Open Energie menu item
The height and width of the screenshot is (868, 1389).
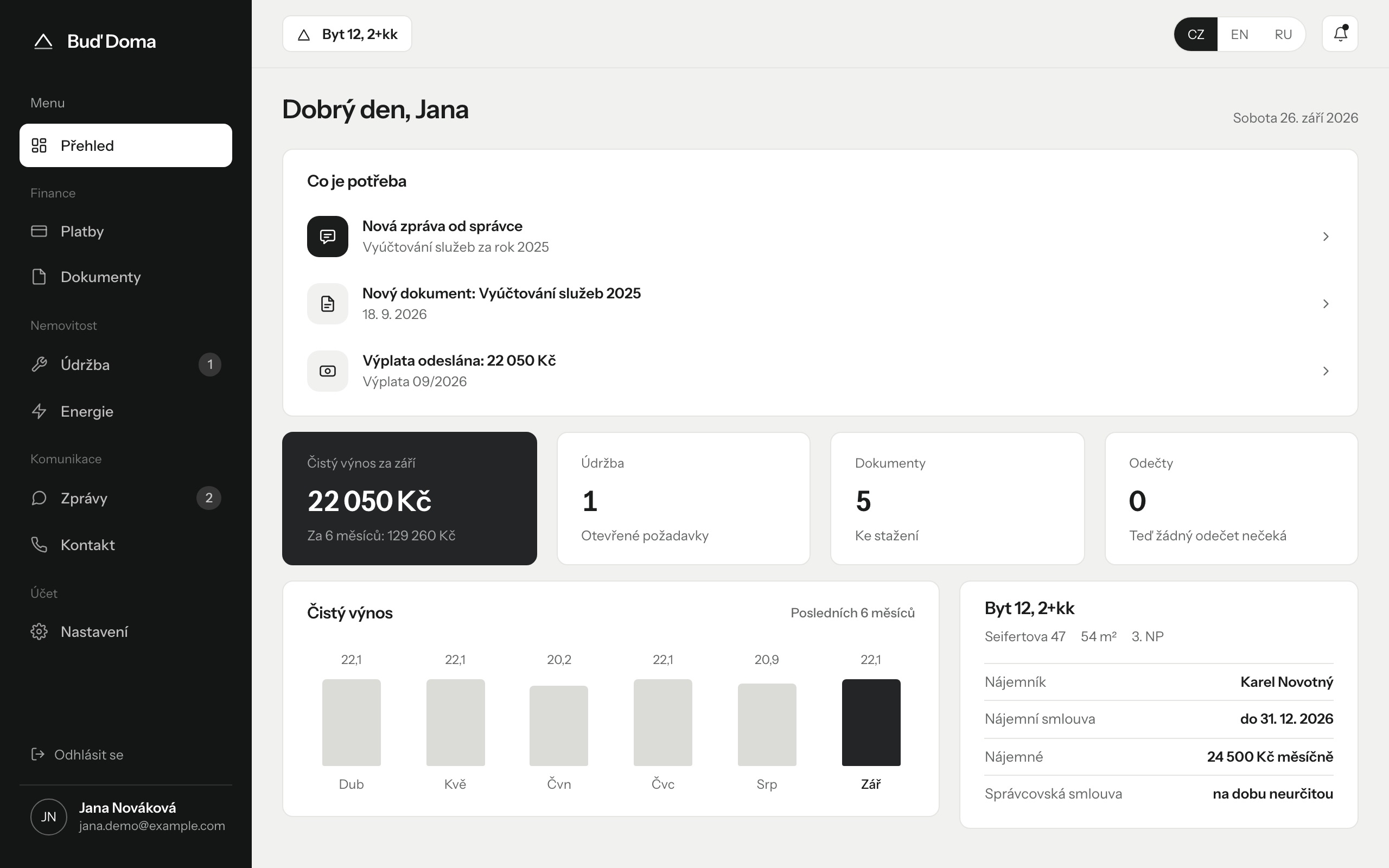[x=126, y=411]
